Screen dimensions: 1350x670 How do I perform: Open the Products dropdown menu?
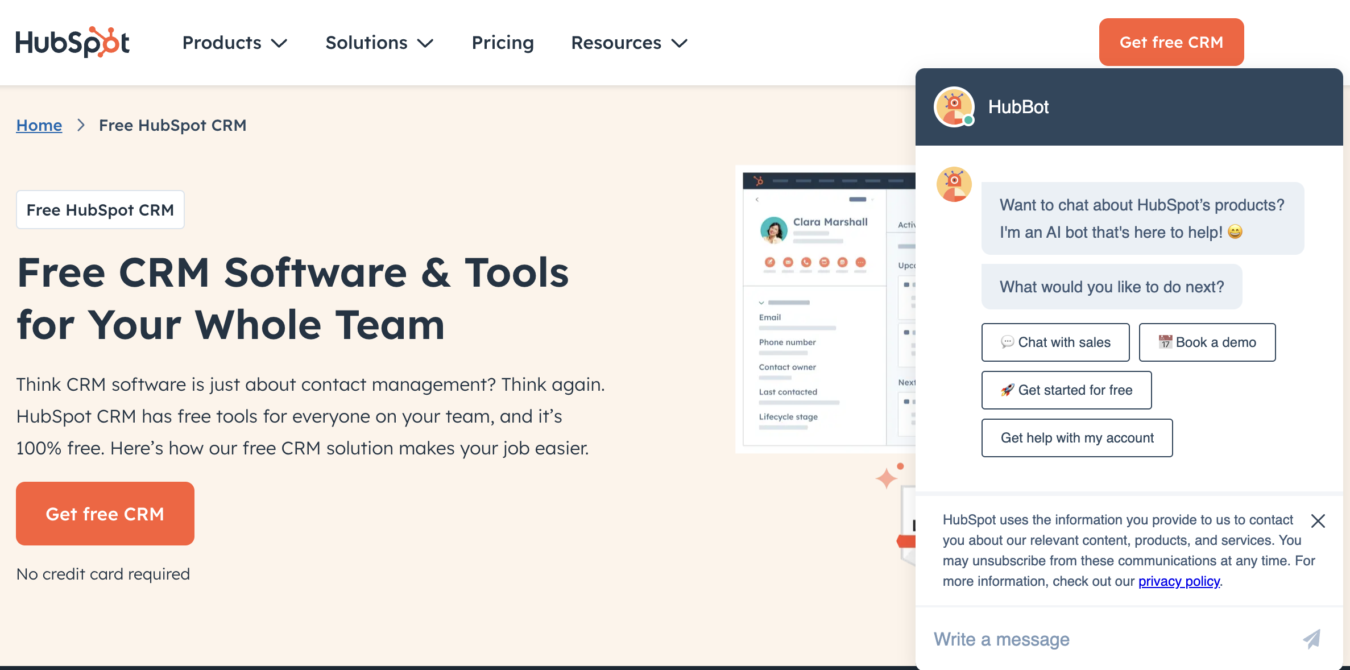[x=235, y=43]
